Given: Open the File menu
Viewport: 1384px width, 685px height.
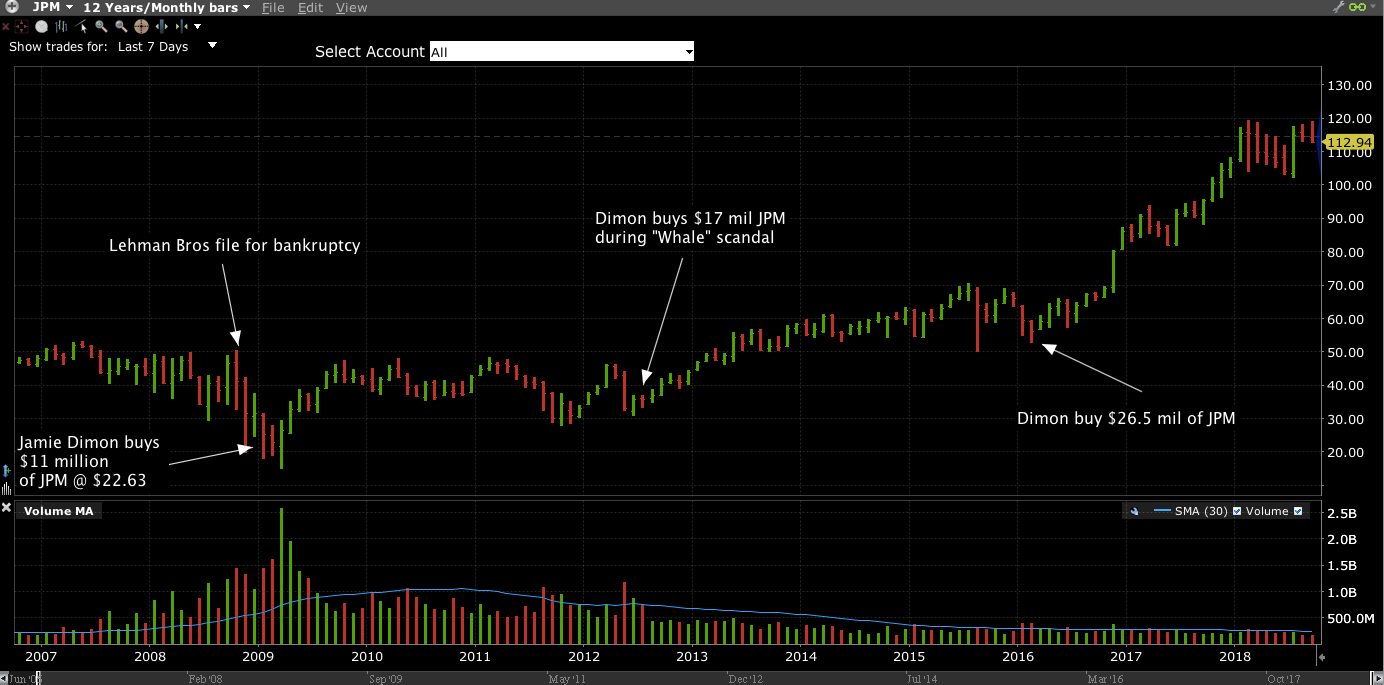Looking at the screenshot, I should pyautogui.click(x=273, y=7).
